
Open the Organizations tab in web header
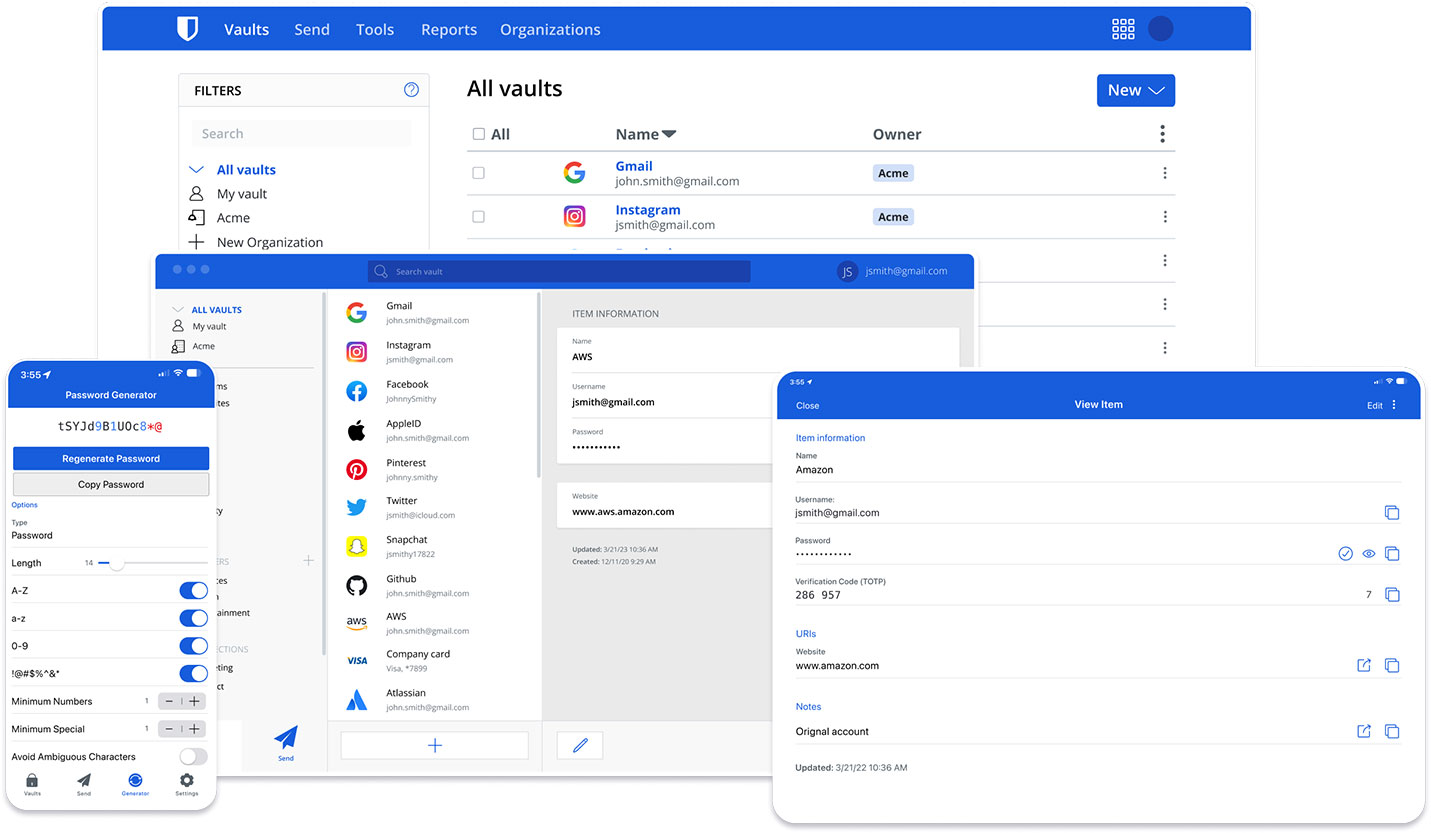[550, 29]
